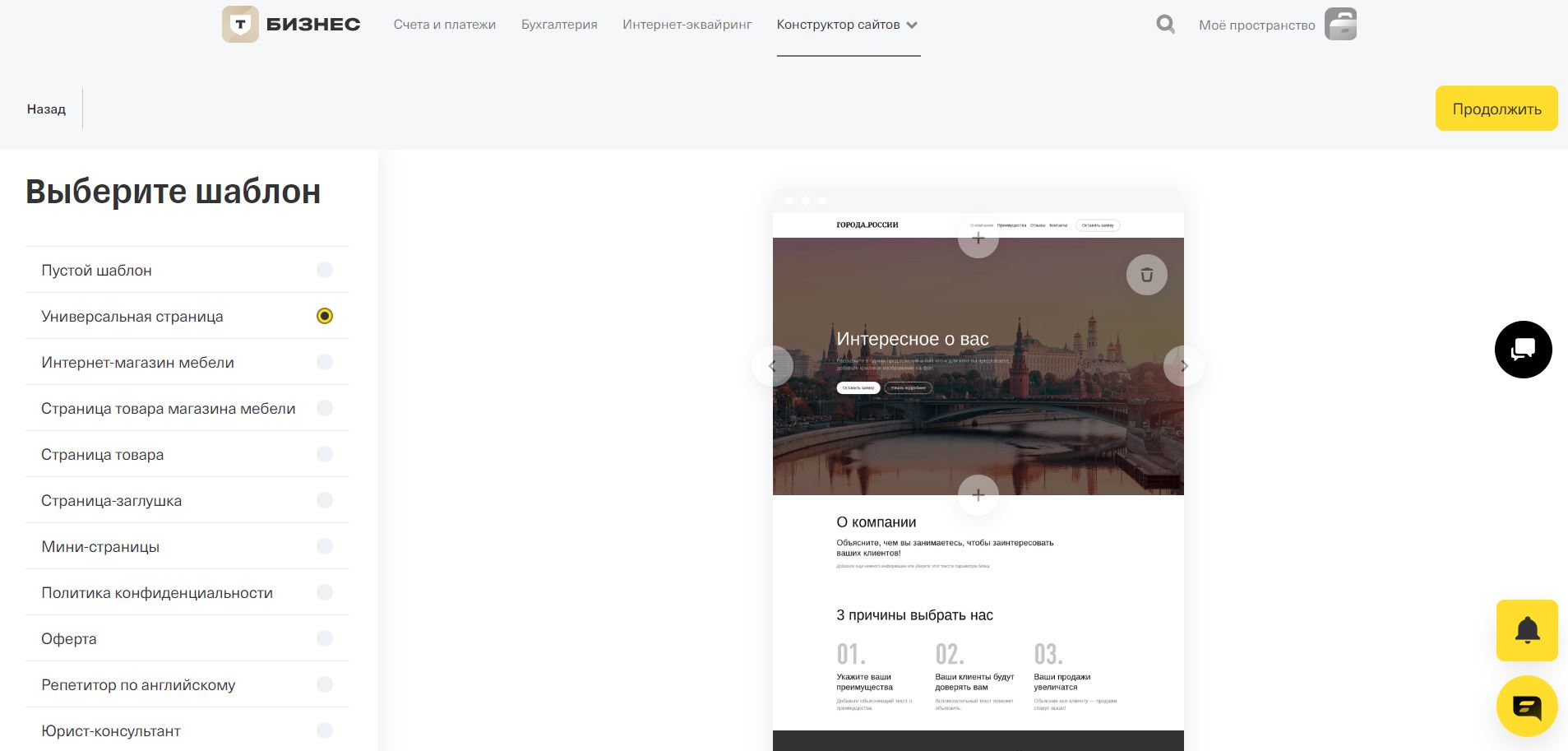Open Счета и платежи menu

pos(445,25)
